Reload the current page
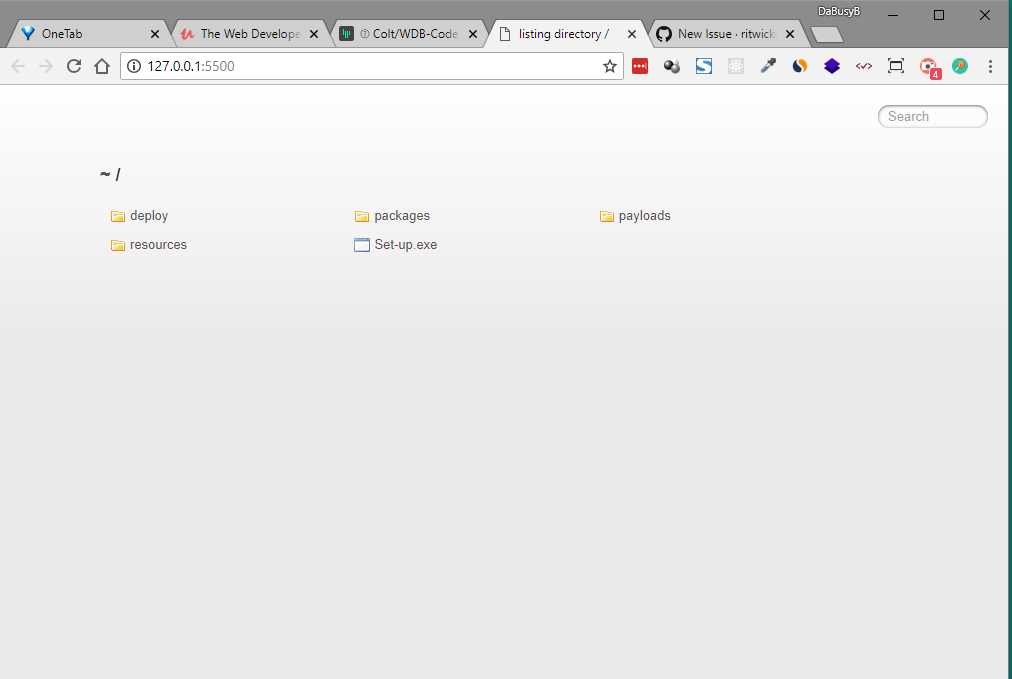Image resolution: width=1012 pixels, height=679 pixels. [x=74, y=66]
